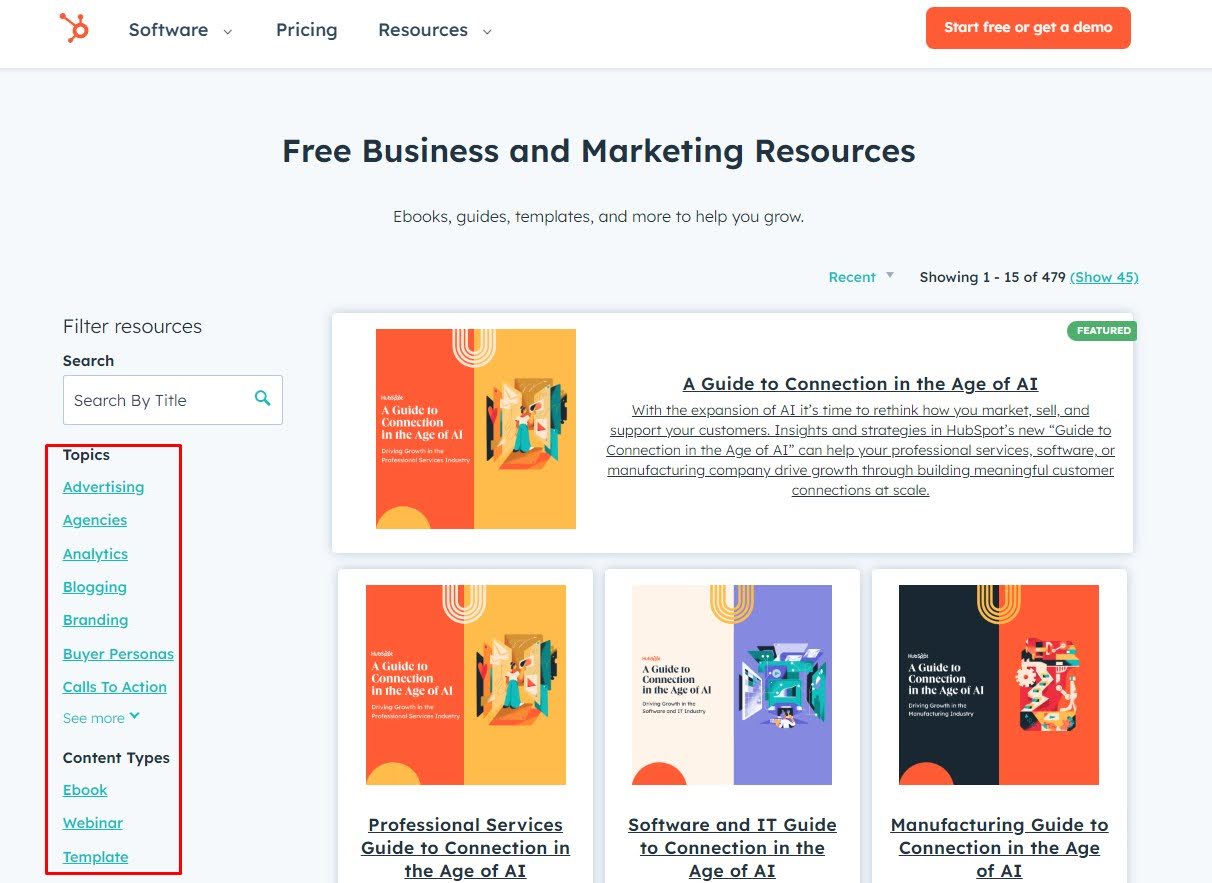Expand "See more" under Topics
Viewport: 1212px width, 883px height.
coord(101,717)
